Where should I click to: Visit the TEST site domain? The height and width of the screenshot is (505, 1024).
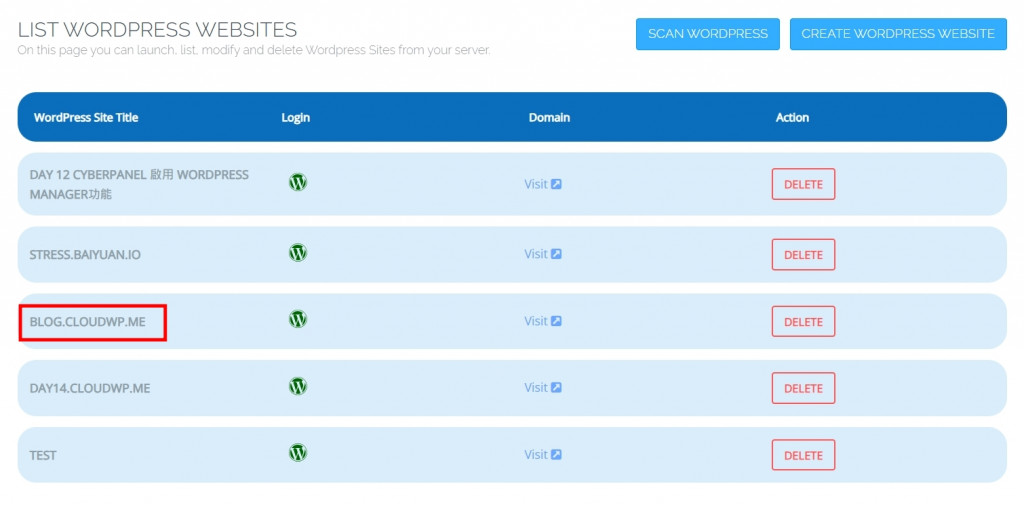pyautogui.click(x=543, y=455)
